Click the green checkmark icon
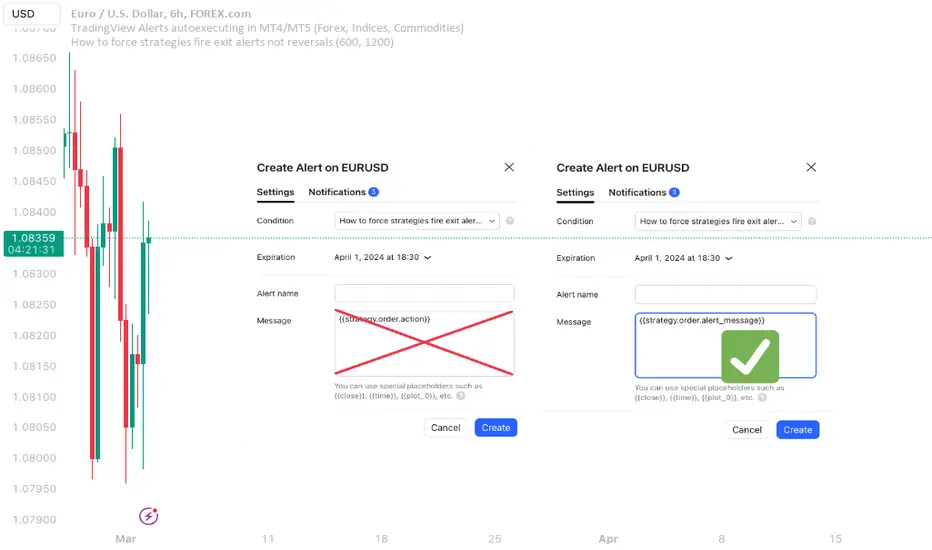The image size is (932, 550). click(749, 357)
